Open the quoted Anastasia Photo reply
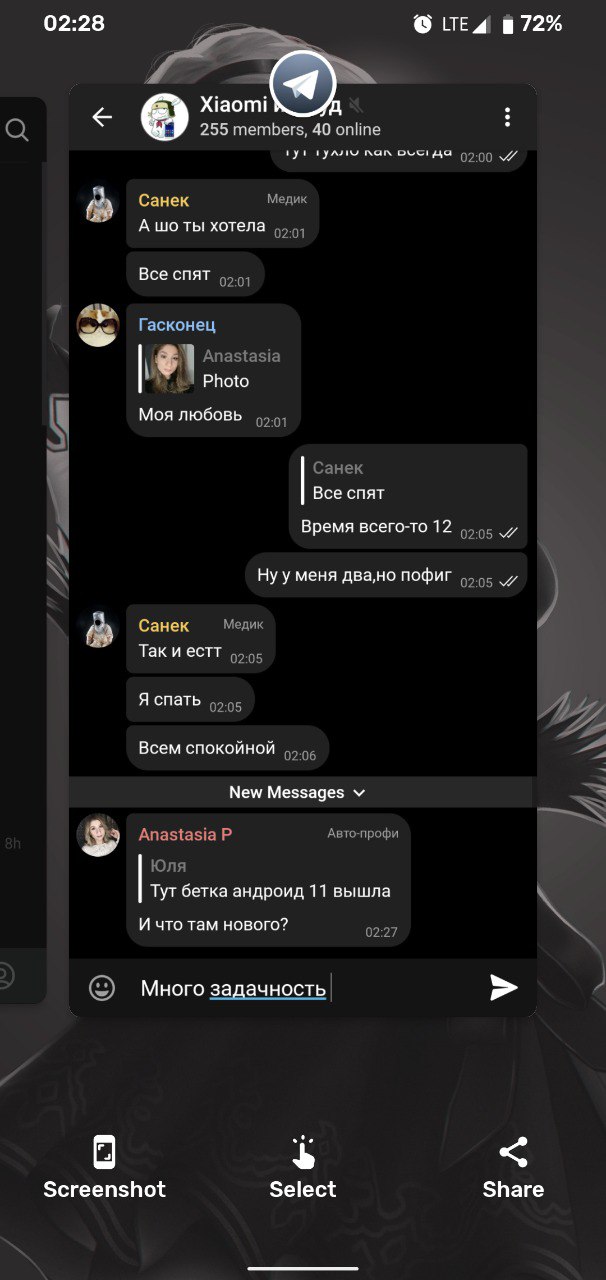606x1280 pixels. pos(213,368)
